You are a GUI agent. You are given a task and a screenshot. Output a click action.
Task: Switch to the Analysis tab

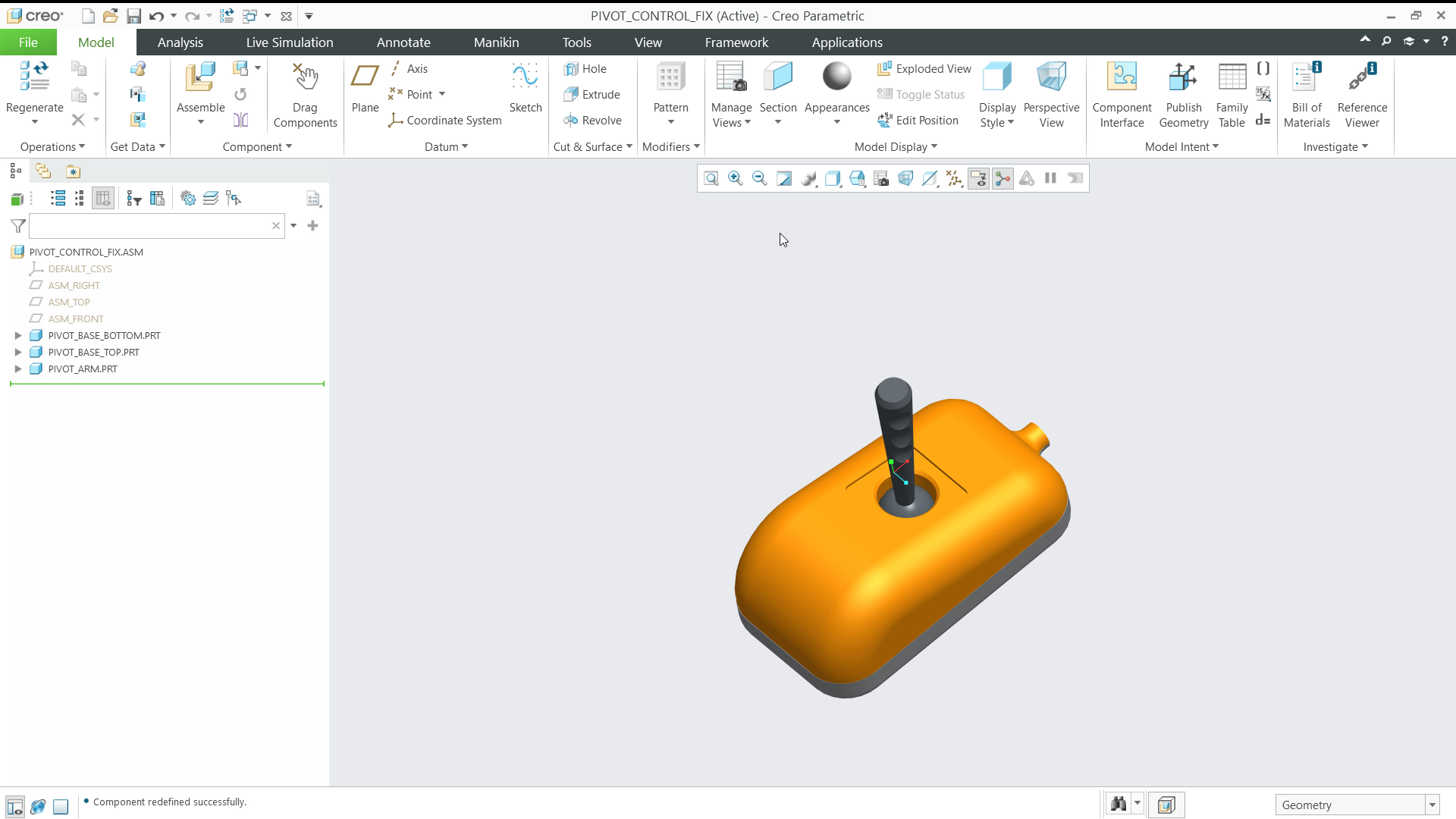tap(180, 42)
